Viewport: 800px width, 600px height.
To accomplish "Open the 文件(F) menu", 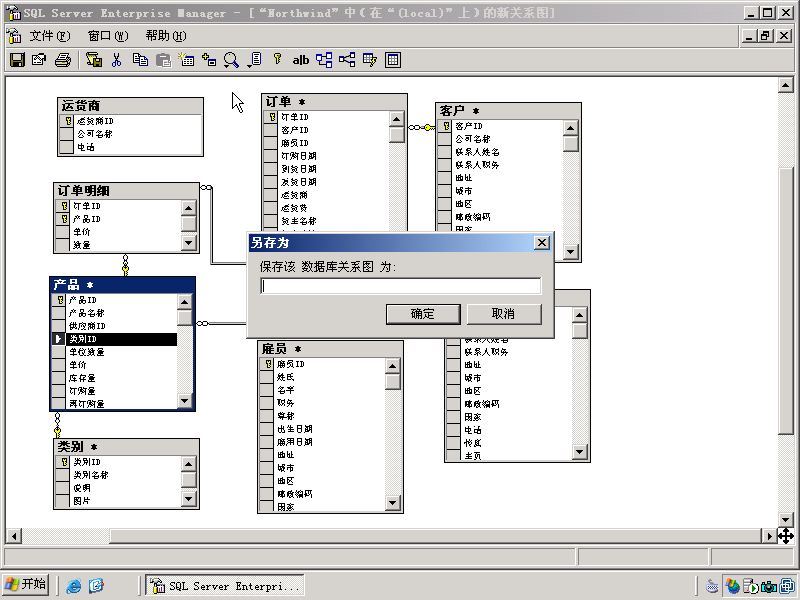I will [x=49, y=36].
